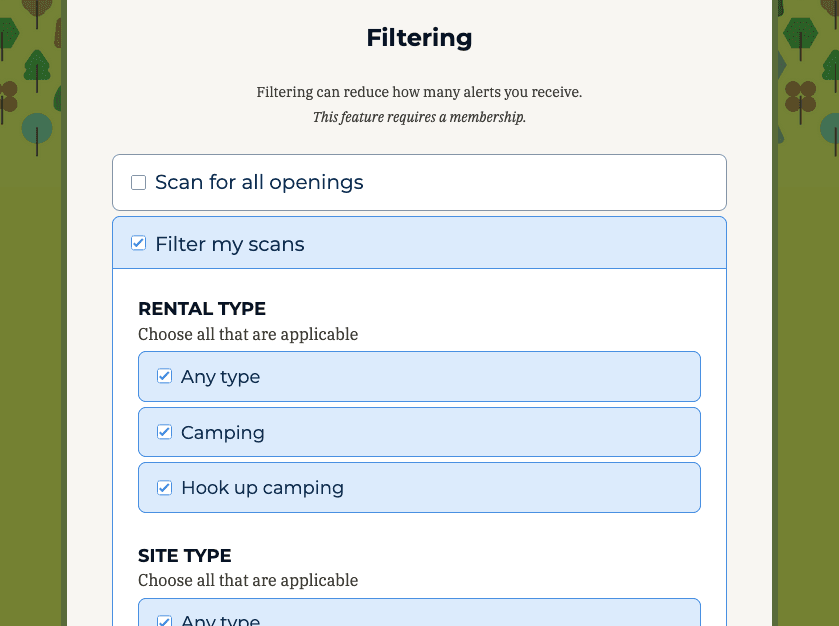
Task: Toggle Any type checkbox under Site Type
Action: click(x=164, y=620)
